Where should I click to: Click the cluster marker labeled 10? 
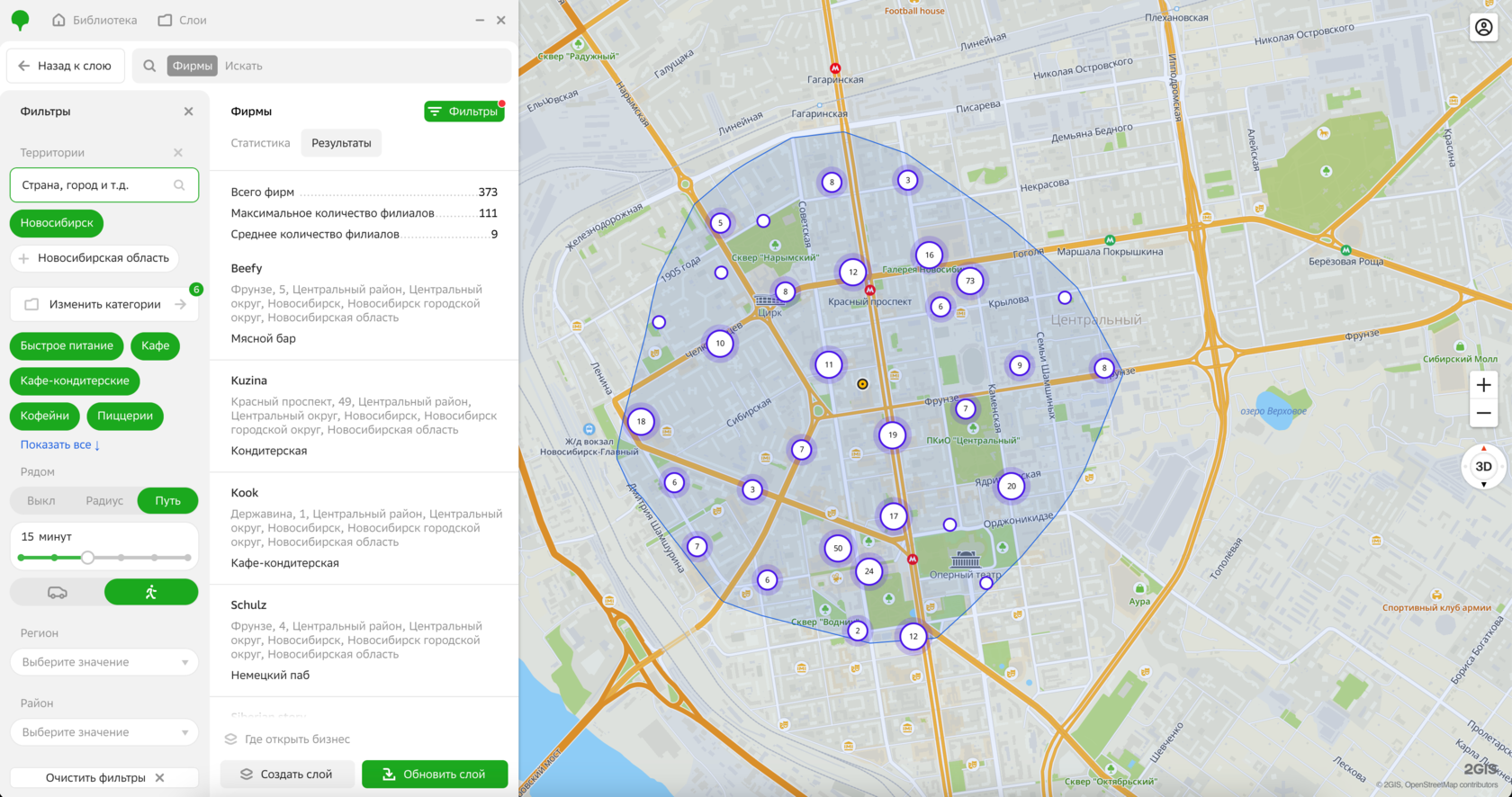[719, 343]
